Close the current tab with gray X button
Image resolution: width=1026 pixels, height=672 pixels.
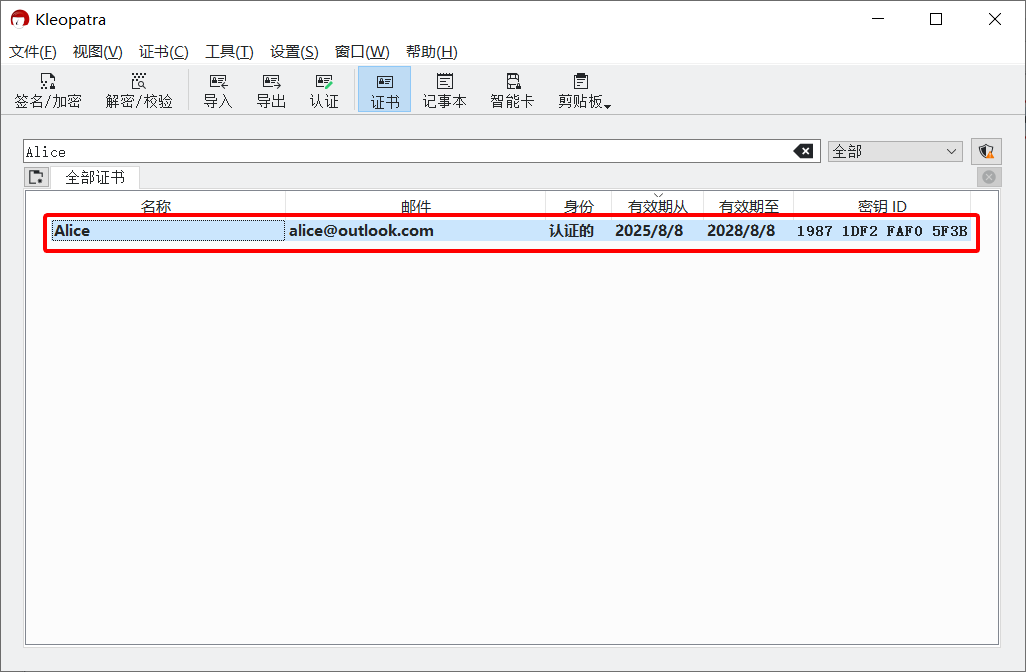click(x=988, y=177)
